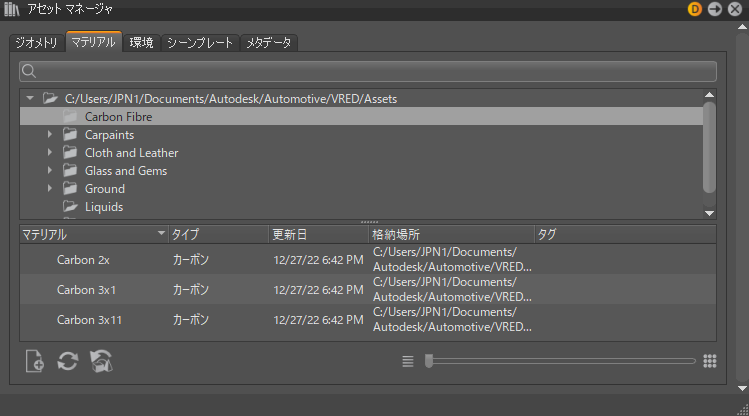749x416 pixels.
Task: Click the Assets root path text
Action: click(x=231, y=99)
